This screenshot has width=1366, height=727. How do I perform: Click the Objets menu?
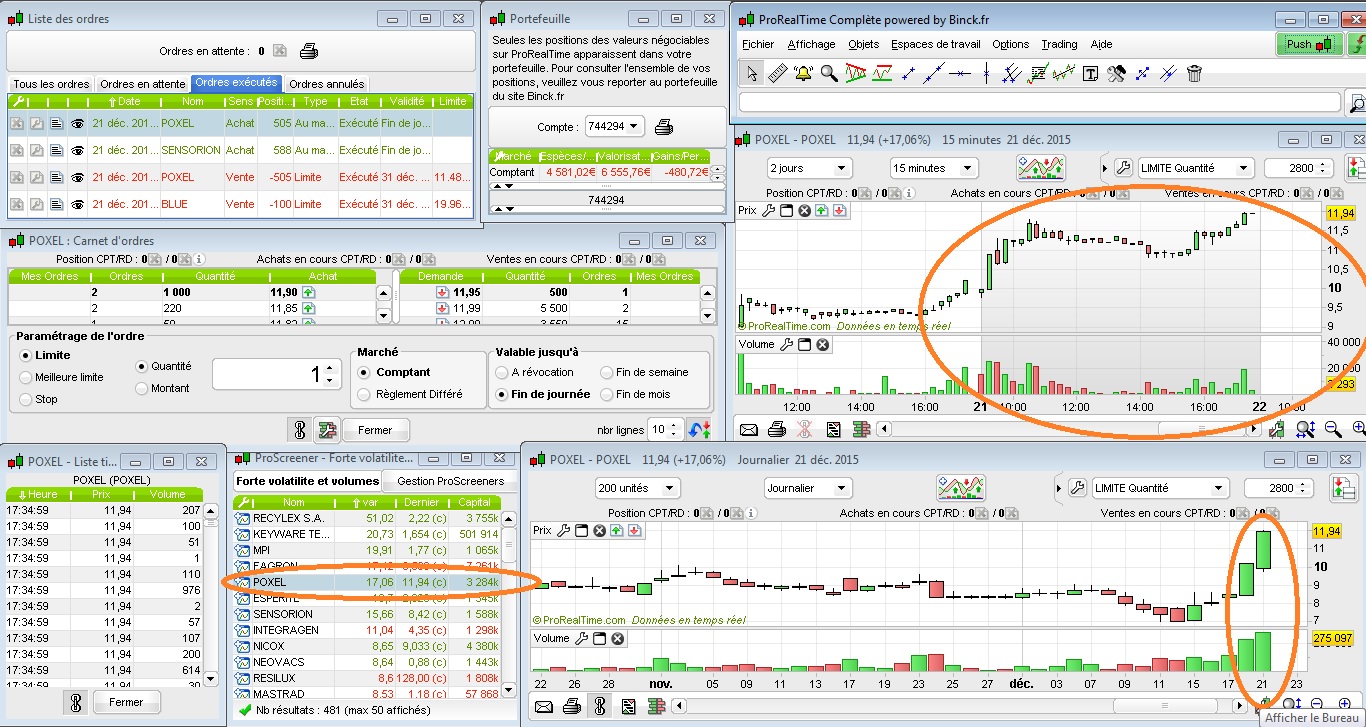[x=863, y=44]
